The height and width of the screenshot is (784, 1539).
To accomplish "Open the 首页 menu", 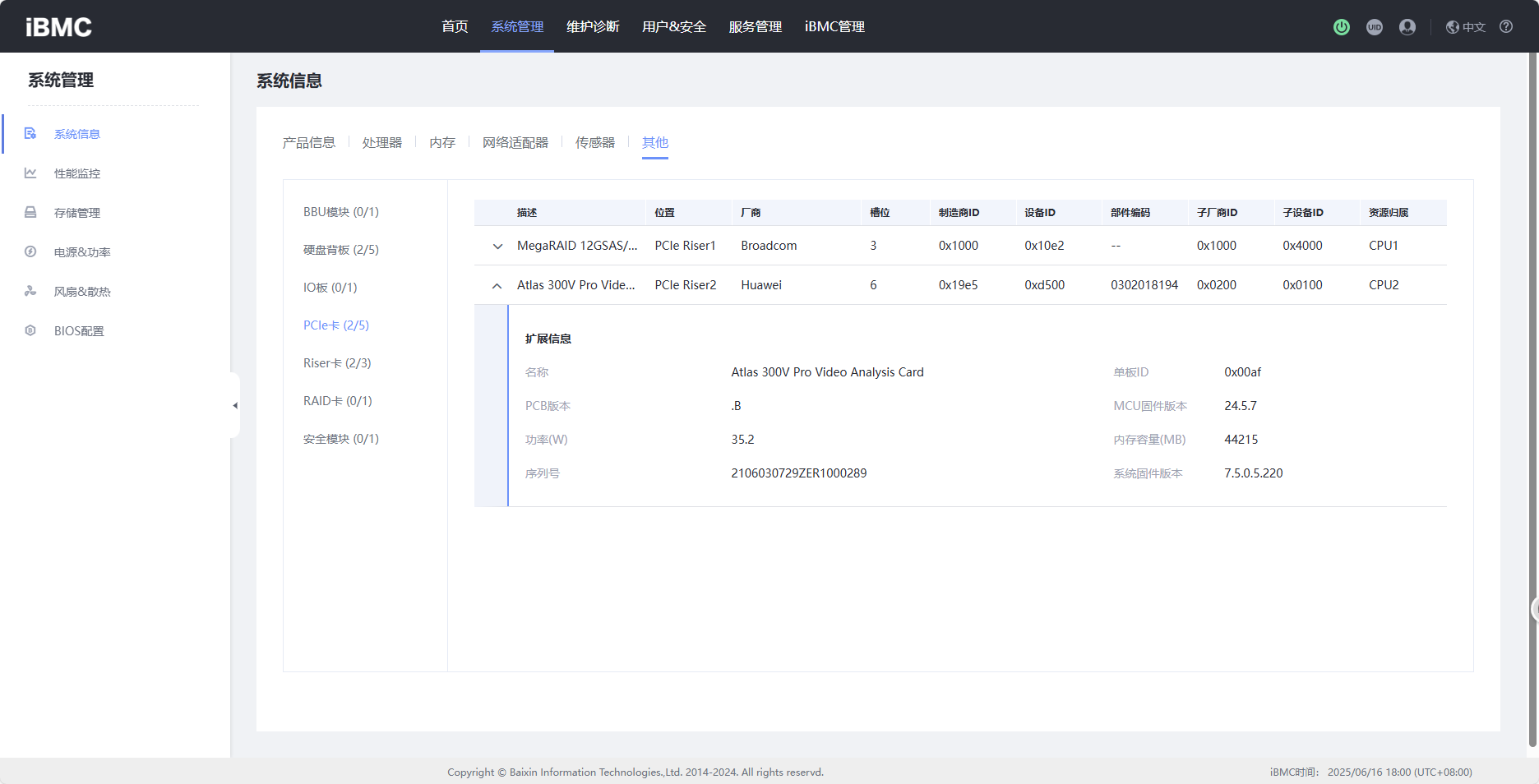I will click(455, 26).
